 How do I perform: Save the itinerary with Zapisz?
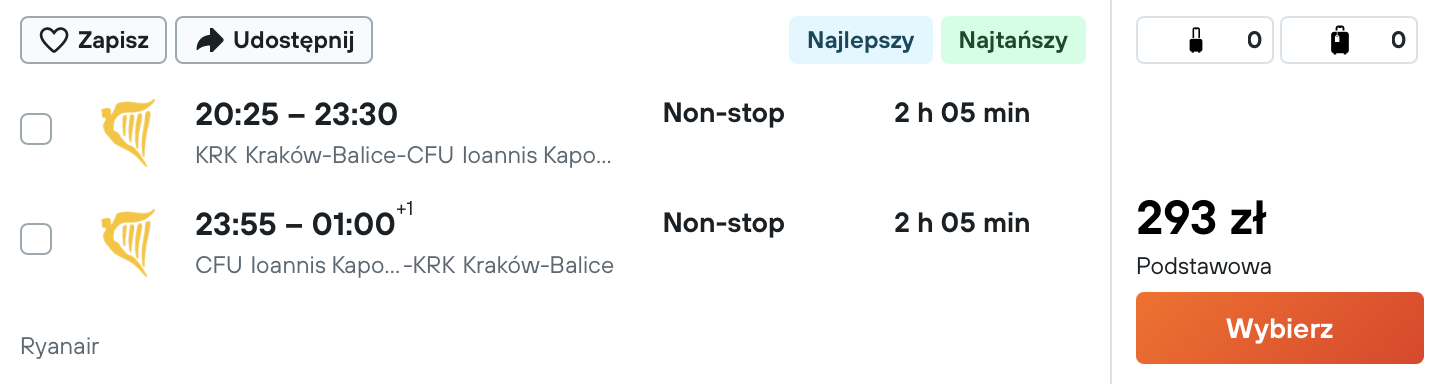click(x=95, y=41)
